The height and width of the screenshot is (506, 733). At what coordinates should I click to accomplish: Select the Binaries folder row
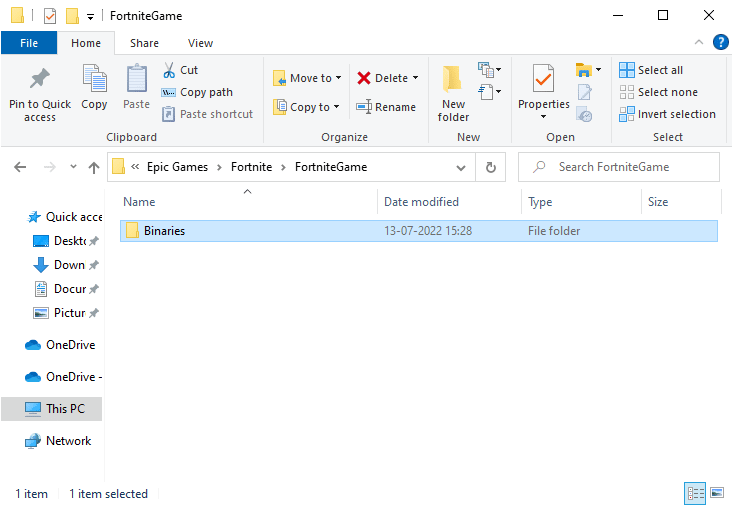click(x=419, y=231)
